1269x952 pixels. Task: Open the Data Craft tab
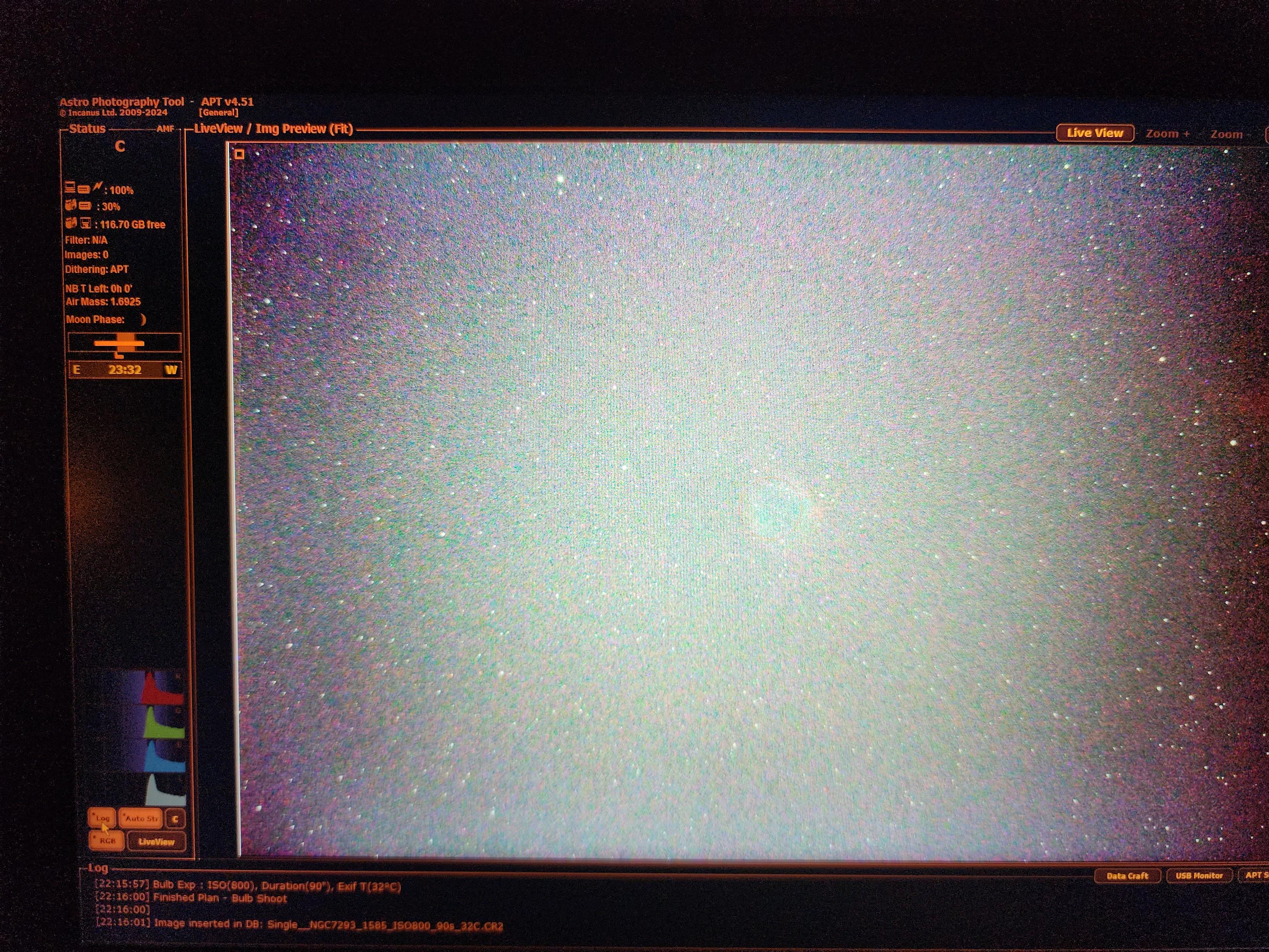pos(1127,876)
